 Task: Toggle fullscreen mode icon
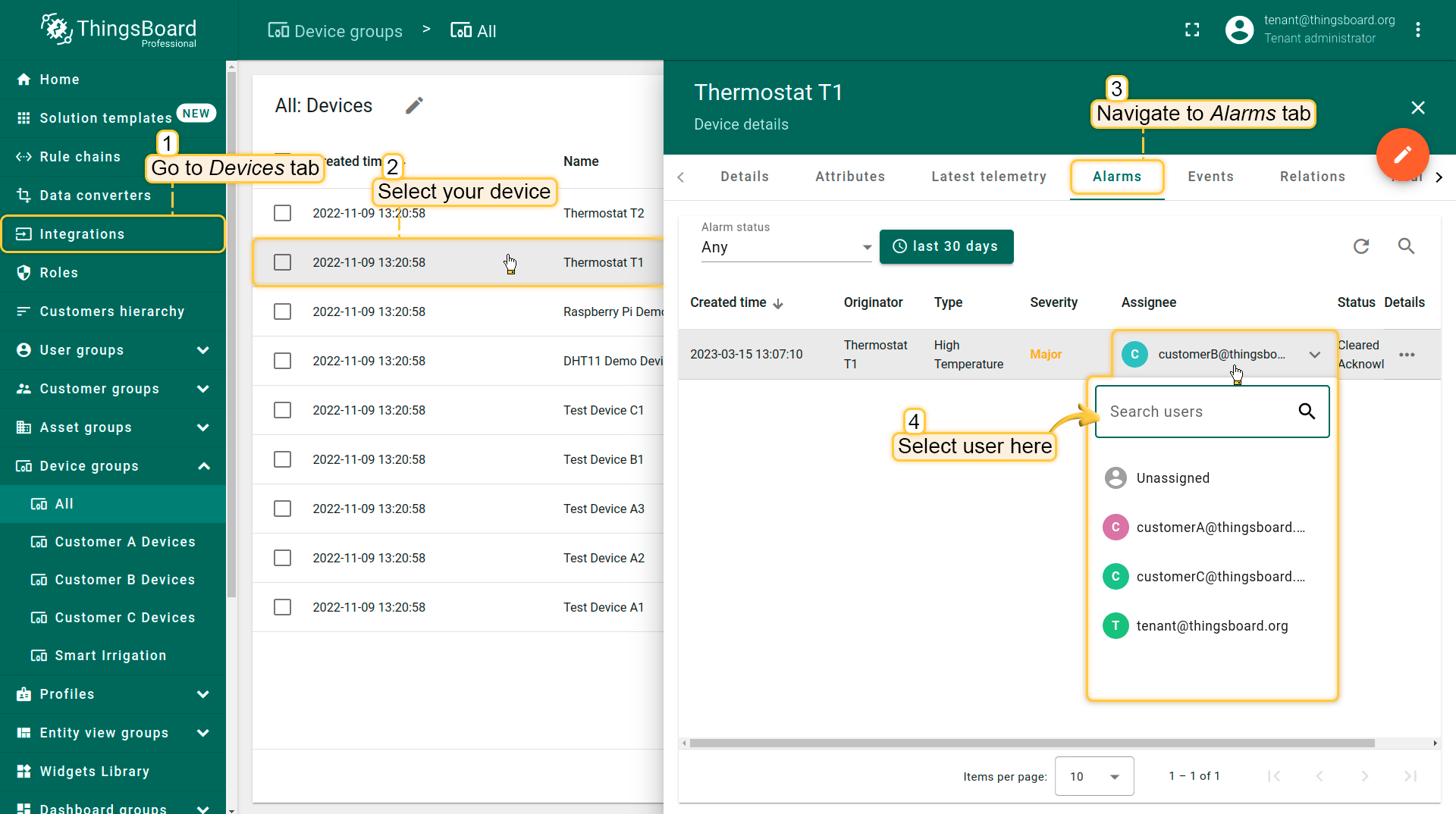1192,30
